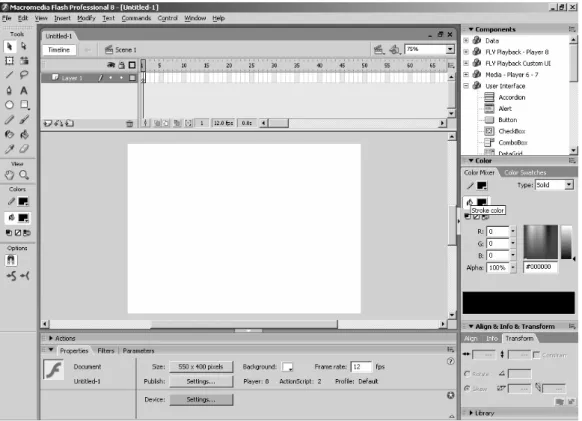The width and height of the screenshot is (582, 421).
Task: Select the Brush tool
Action: [x=24, y=120]
